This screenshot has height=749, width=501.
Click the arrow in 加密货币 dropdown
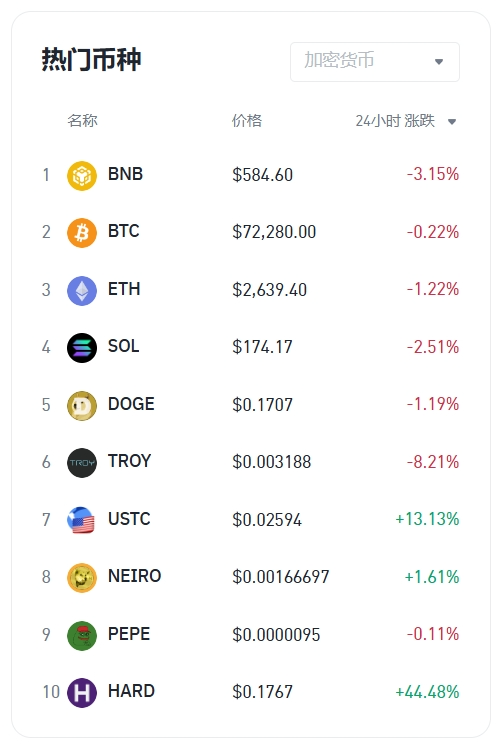pos(439,62)
